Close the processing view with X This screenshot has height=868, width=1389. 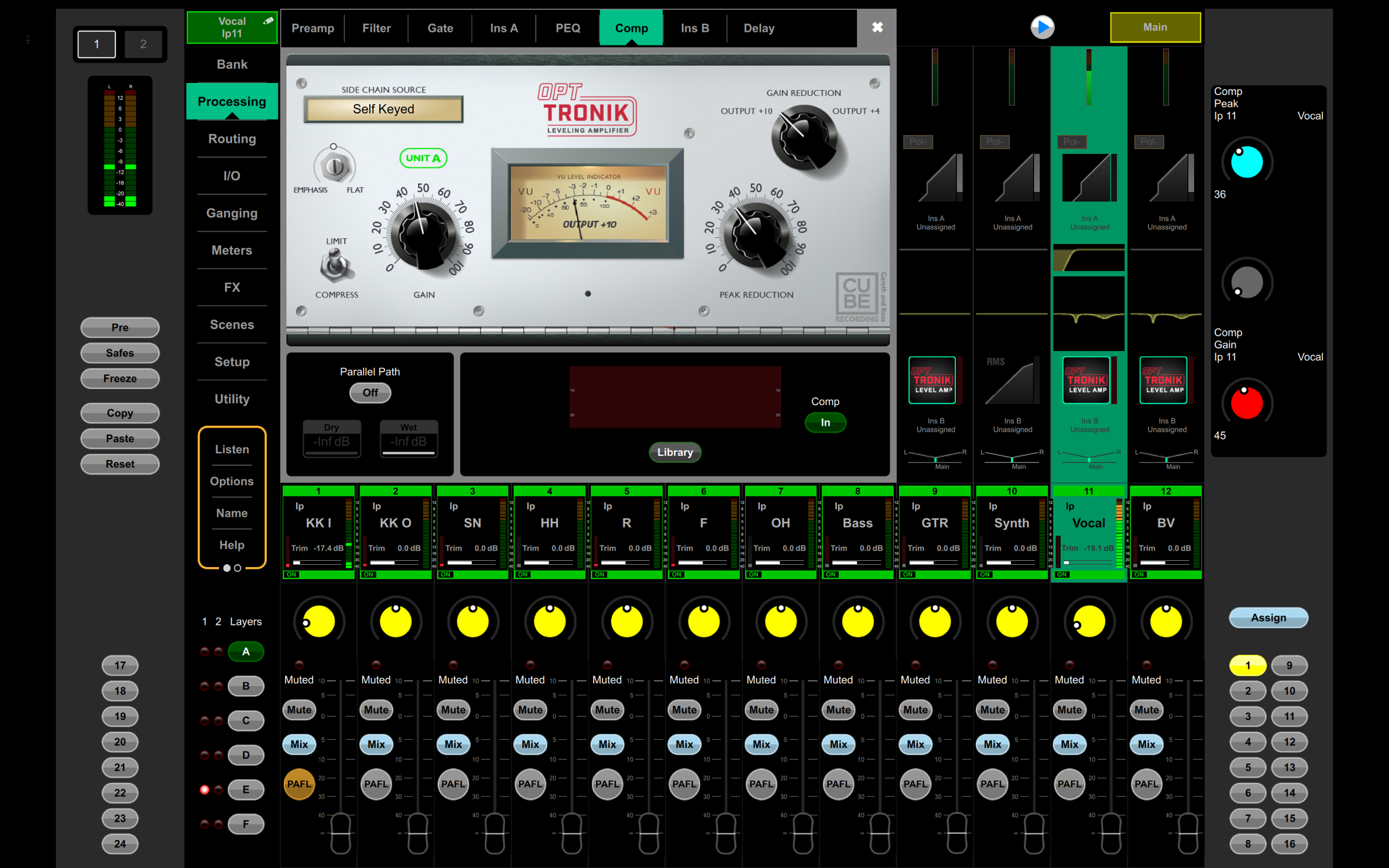877,27
